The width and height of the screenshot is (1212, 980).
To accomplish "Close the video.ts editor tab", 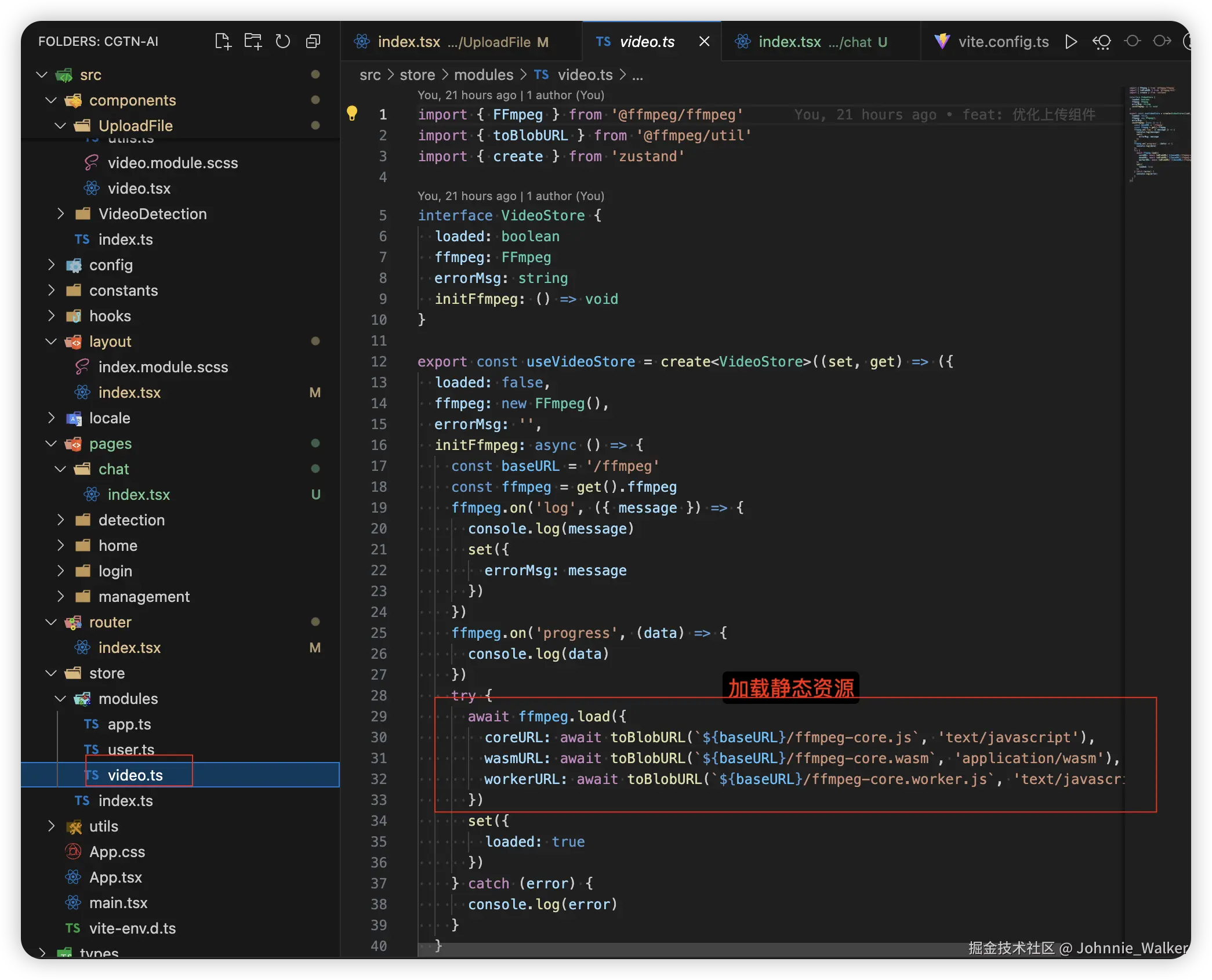I will click(x=704, y=42).
